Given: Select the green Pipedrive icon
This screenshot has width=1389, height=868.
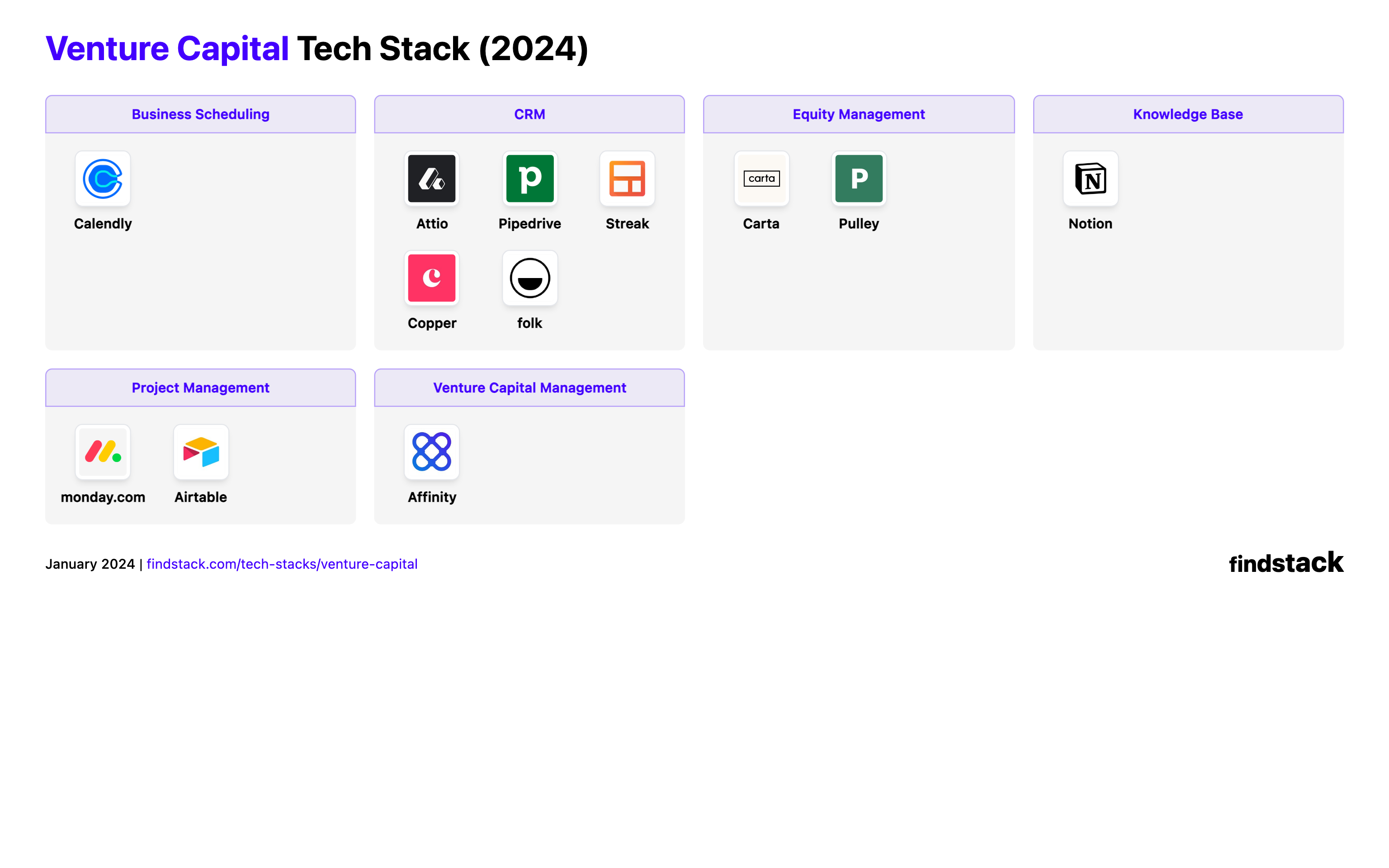Looking at the screenshot, I should click(530, 179).
